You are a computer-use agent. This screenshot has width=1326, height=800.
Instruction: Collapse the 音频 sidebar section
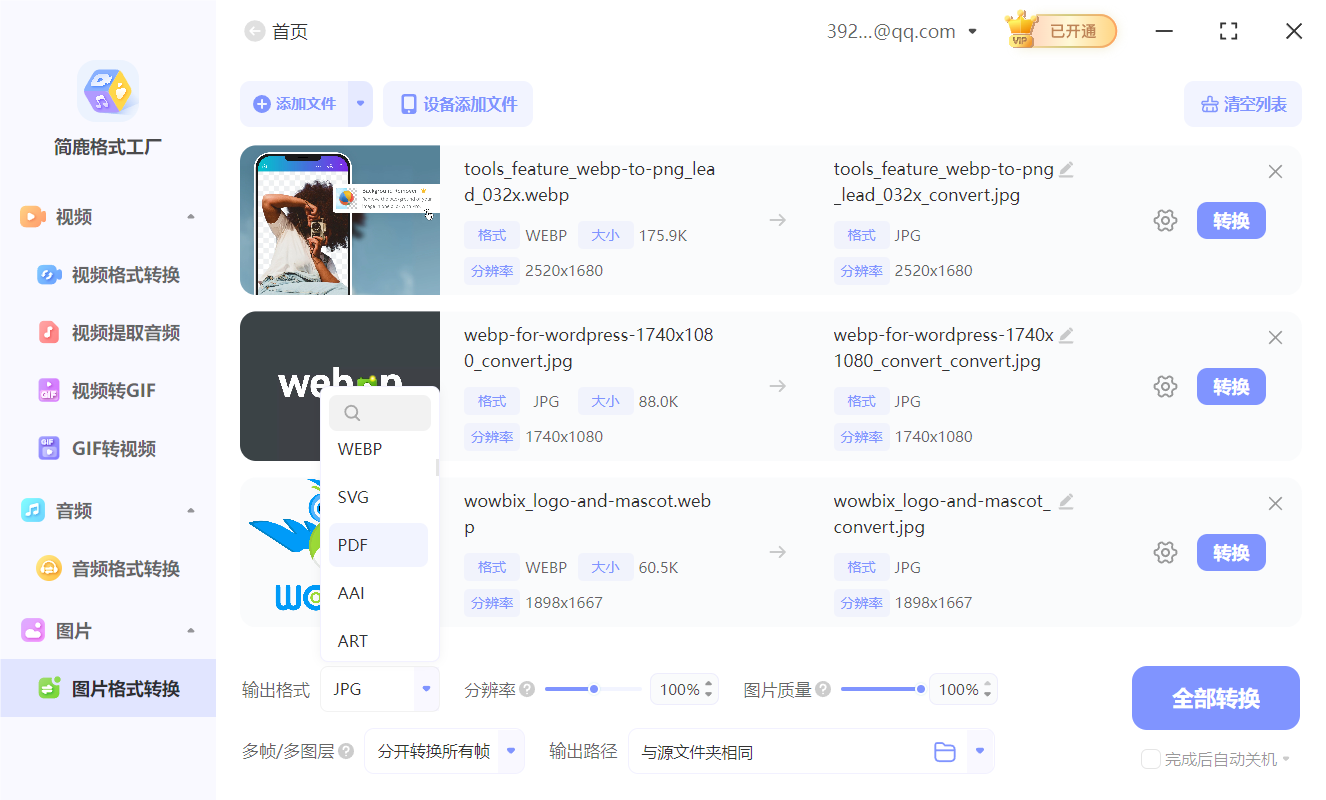pos(192,510)
